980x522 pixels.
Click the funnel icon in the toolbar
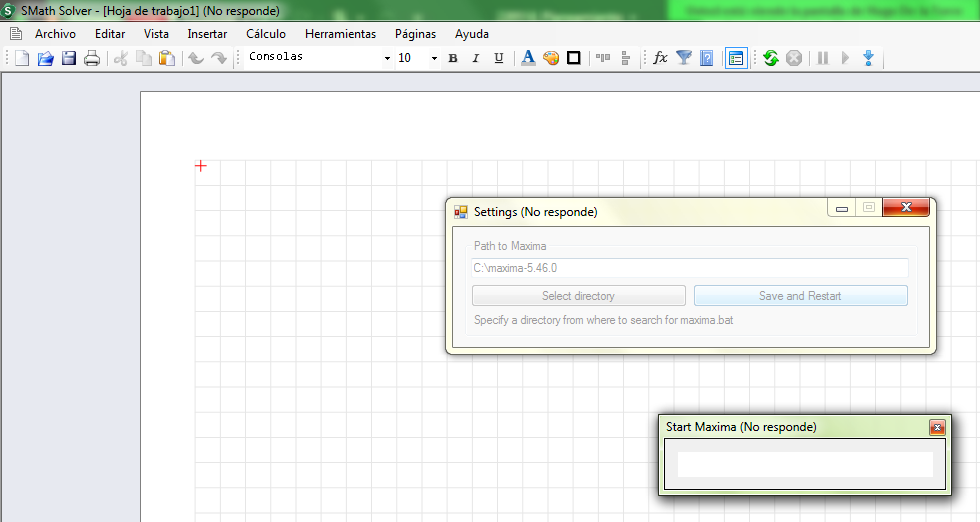(x=684, y=58)
